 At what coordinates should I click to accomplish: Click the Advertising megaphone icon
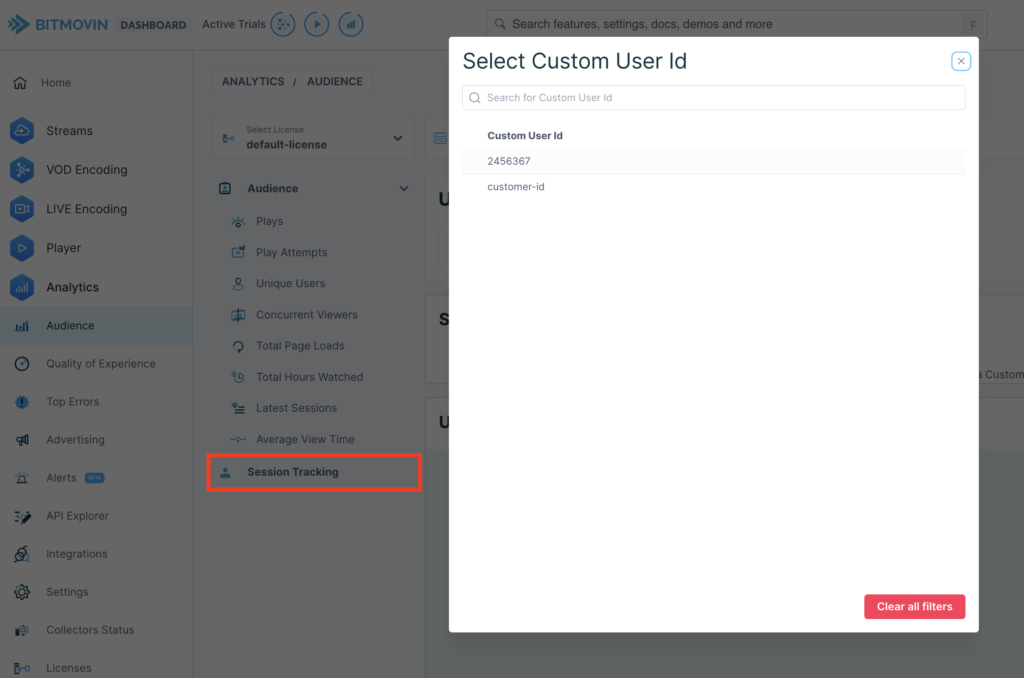coord(22,440)
